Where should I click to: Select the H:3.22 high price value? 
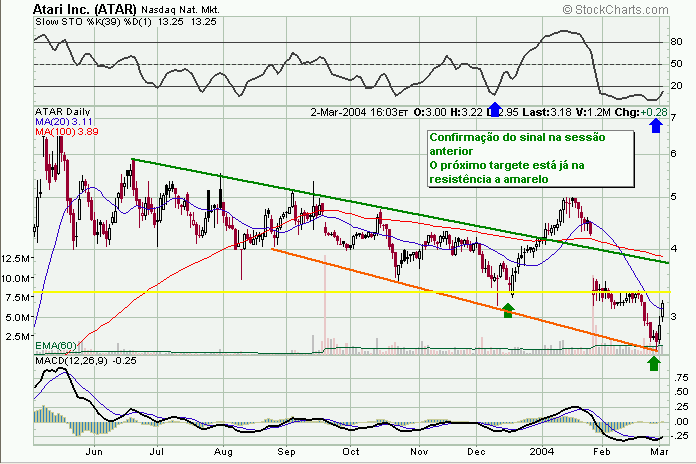click(466, 112)
